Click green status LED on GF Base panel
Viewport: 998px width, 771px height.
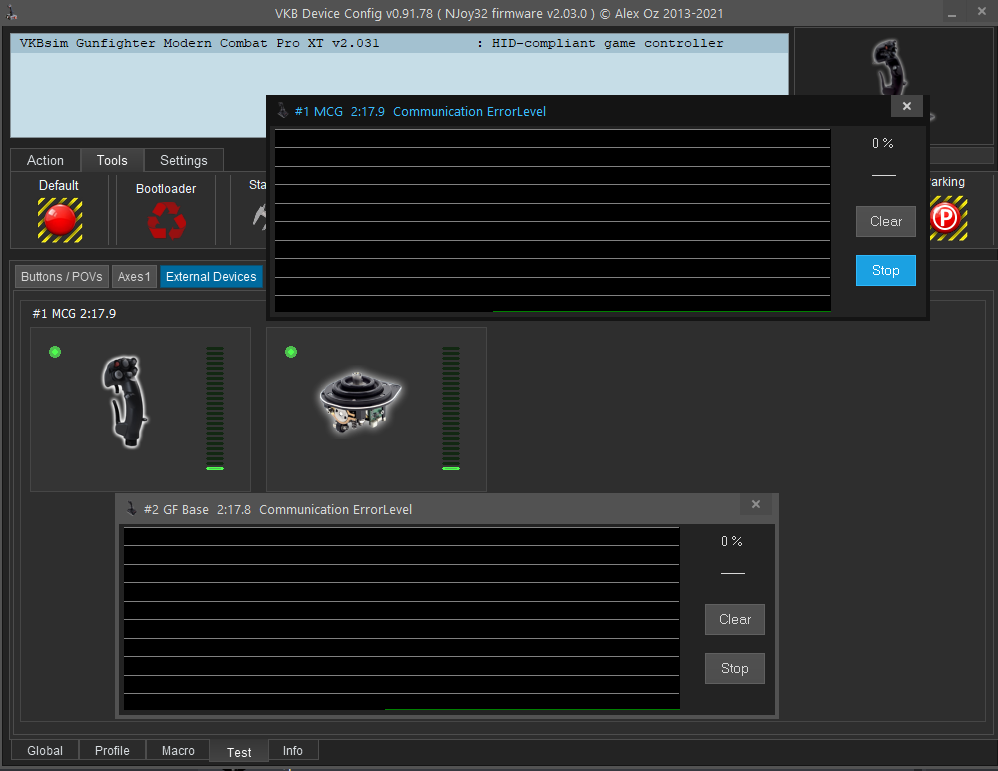pyautogui.click(x=291, y=352)
